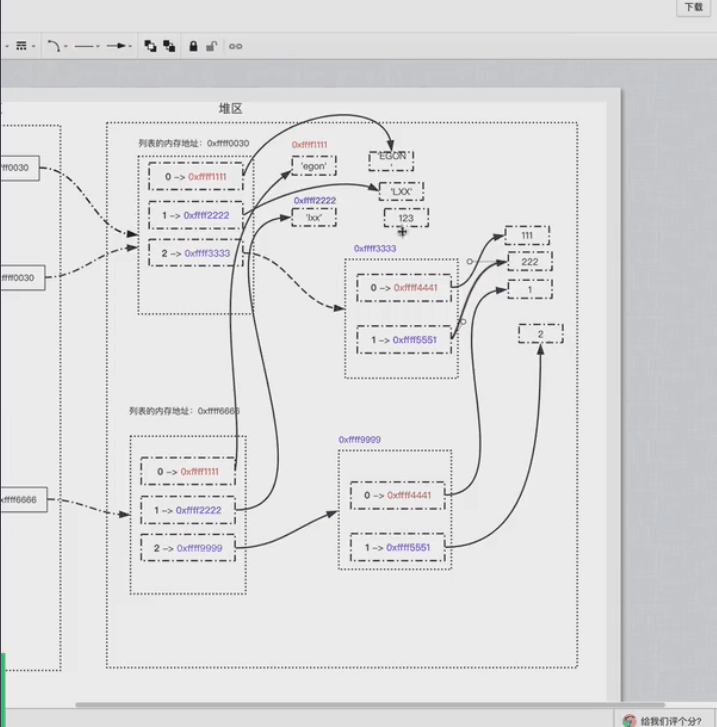This screenshot has width=717, height=727.
Task: Bring selected shape to front
Action: [150, 46]
